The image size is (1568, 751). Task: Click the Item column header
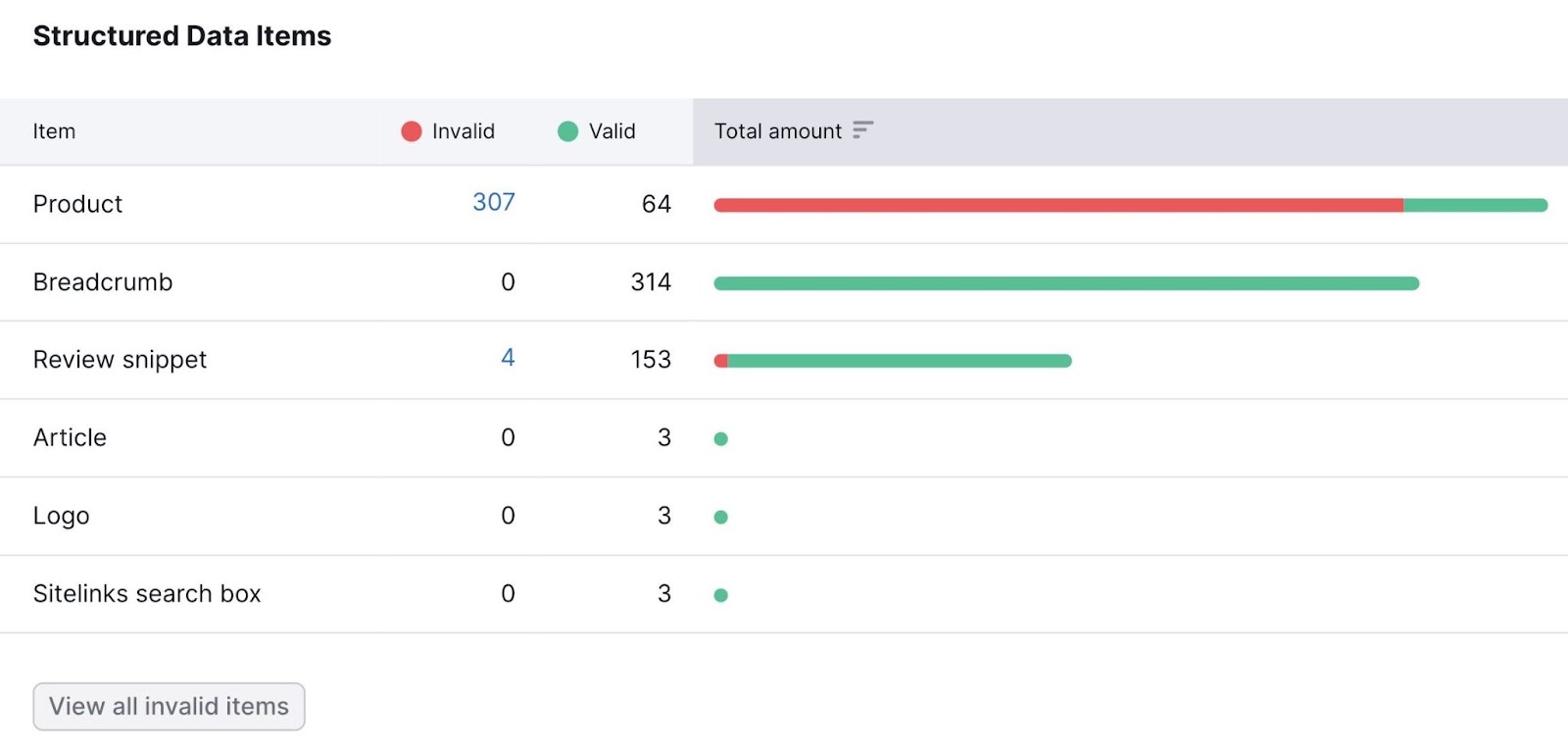[x=54, y=131]
